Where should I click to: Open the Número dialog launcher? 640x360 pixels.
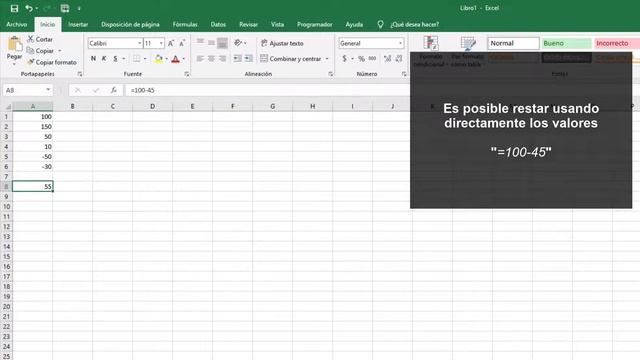coord(404,74)
